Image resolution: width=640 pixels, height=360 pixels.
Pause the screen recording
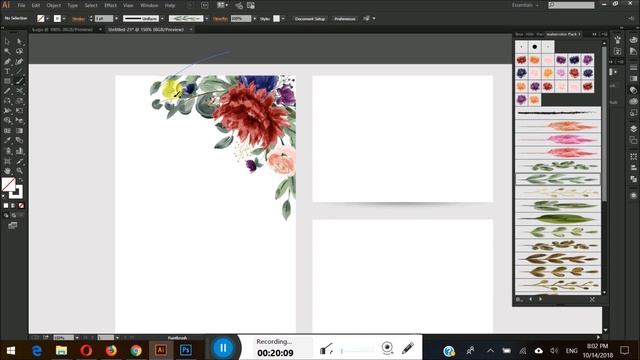tap(223, 348)
